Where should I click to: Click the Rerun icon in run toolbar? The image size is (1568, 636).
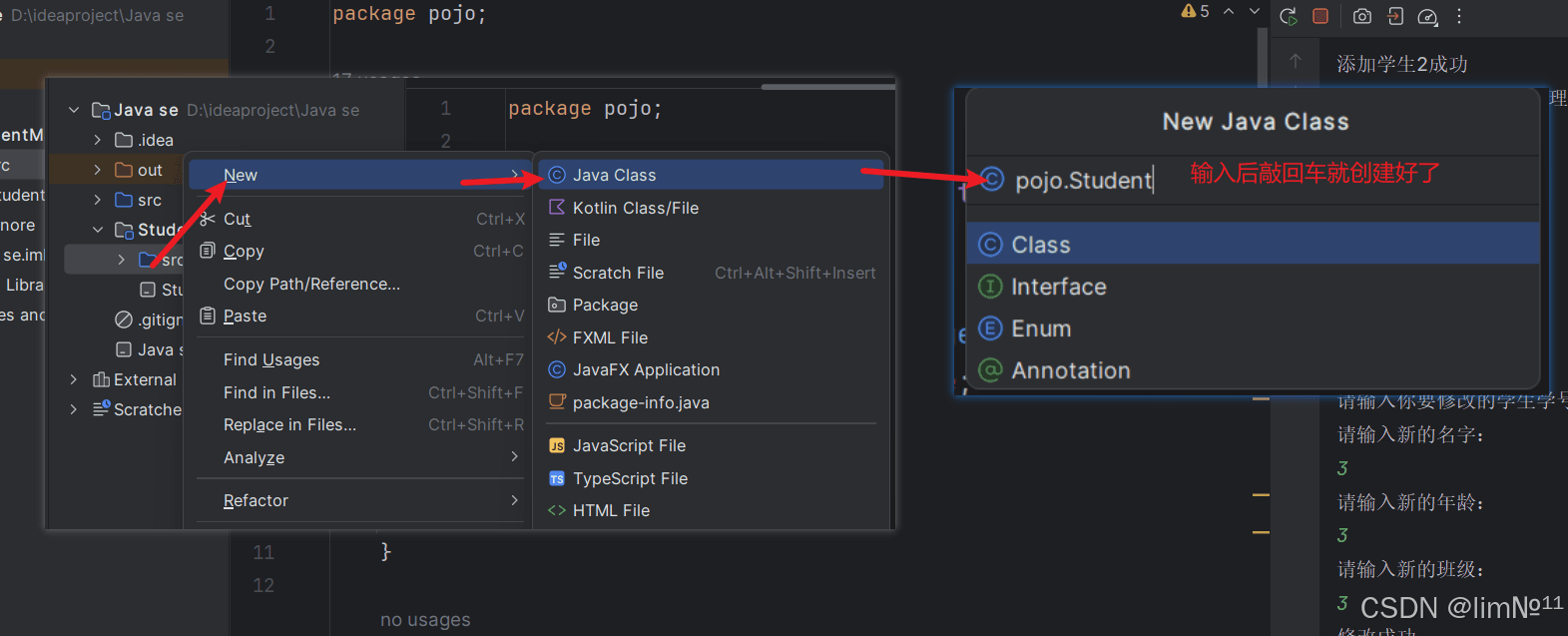coord(1289,16)
